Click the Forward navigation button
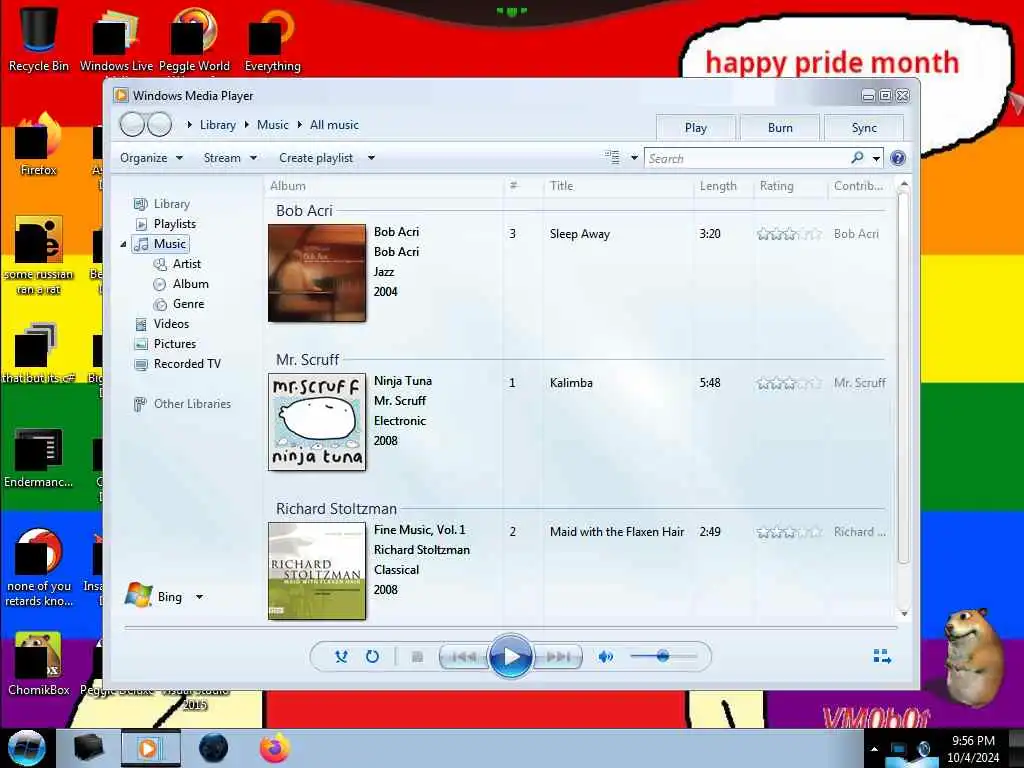The image size is (1024, 768). (x=159, y=124)
